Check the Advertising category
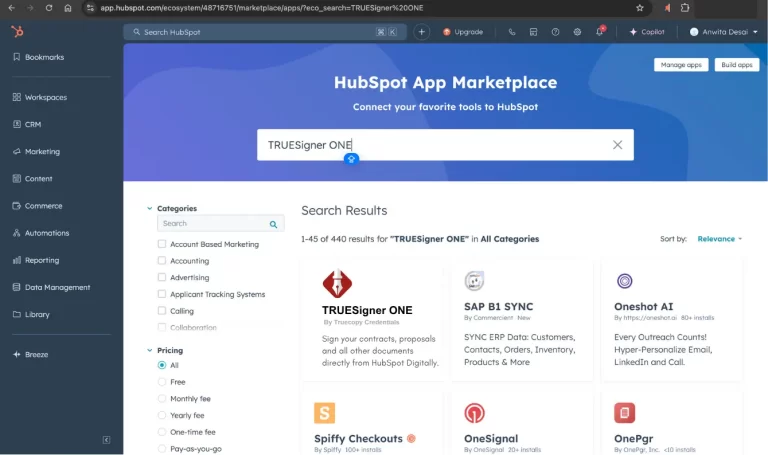This screenshot has width=768, height=455. [162, 277]
